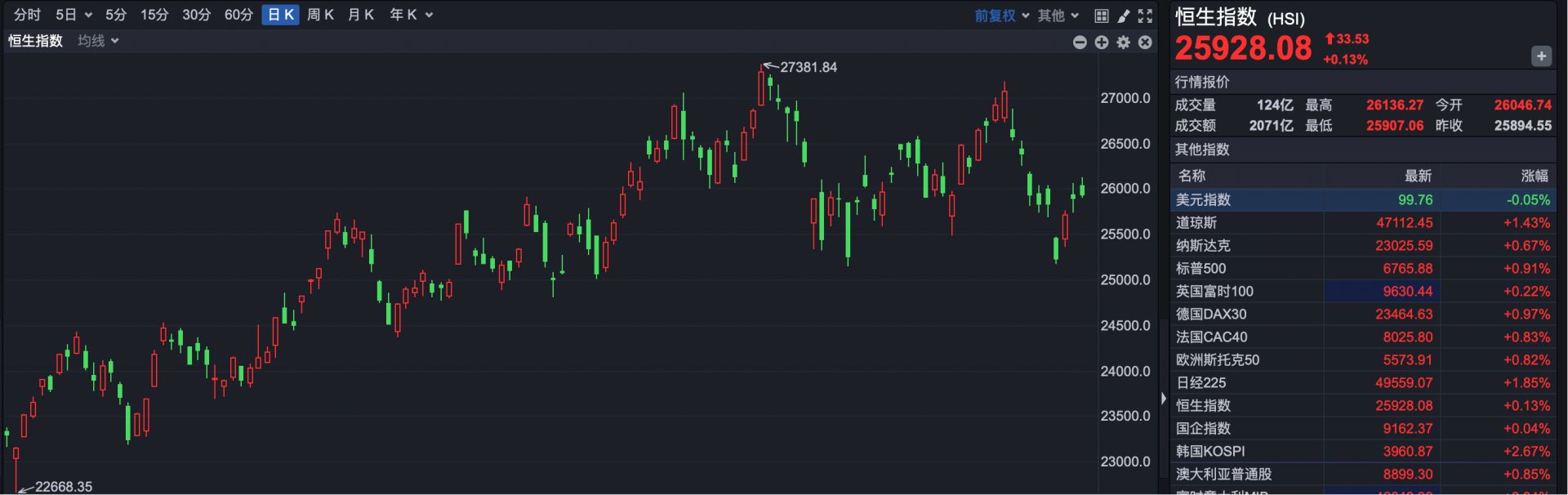Collapse the right side quote panel
The height and width of the screenshot is (495, 1568).
click(x=1163, y=399)
